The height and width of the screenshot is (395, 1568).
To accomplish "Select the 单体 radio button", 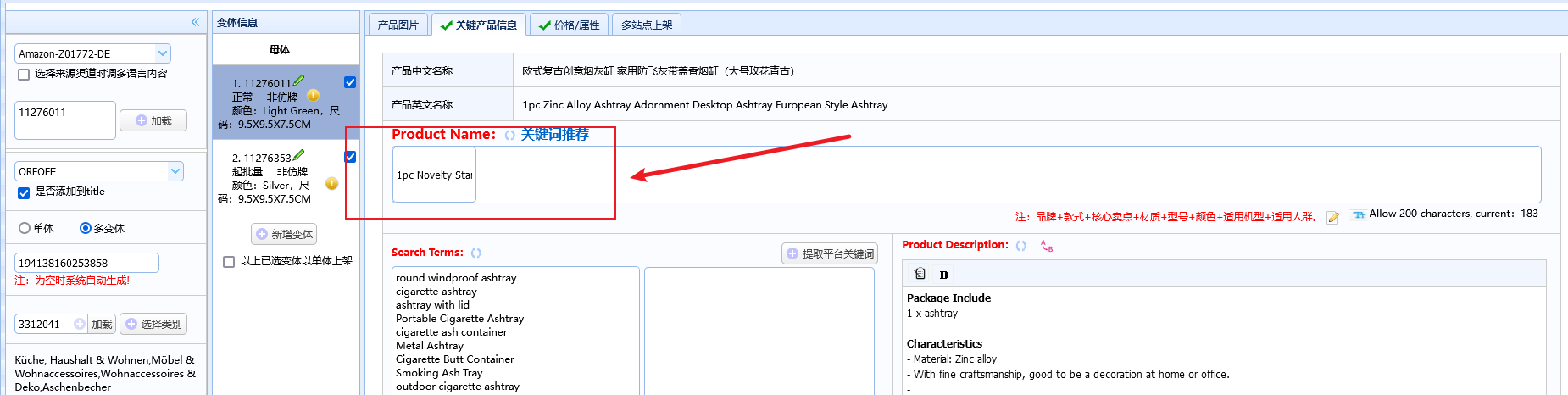I will (25, 228).
